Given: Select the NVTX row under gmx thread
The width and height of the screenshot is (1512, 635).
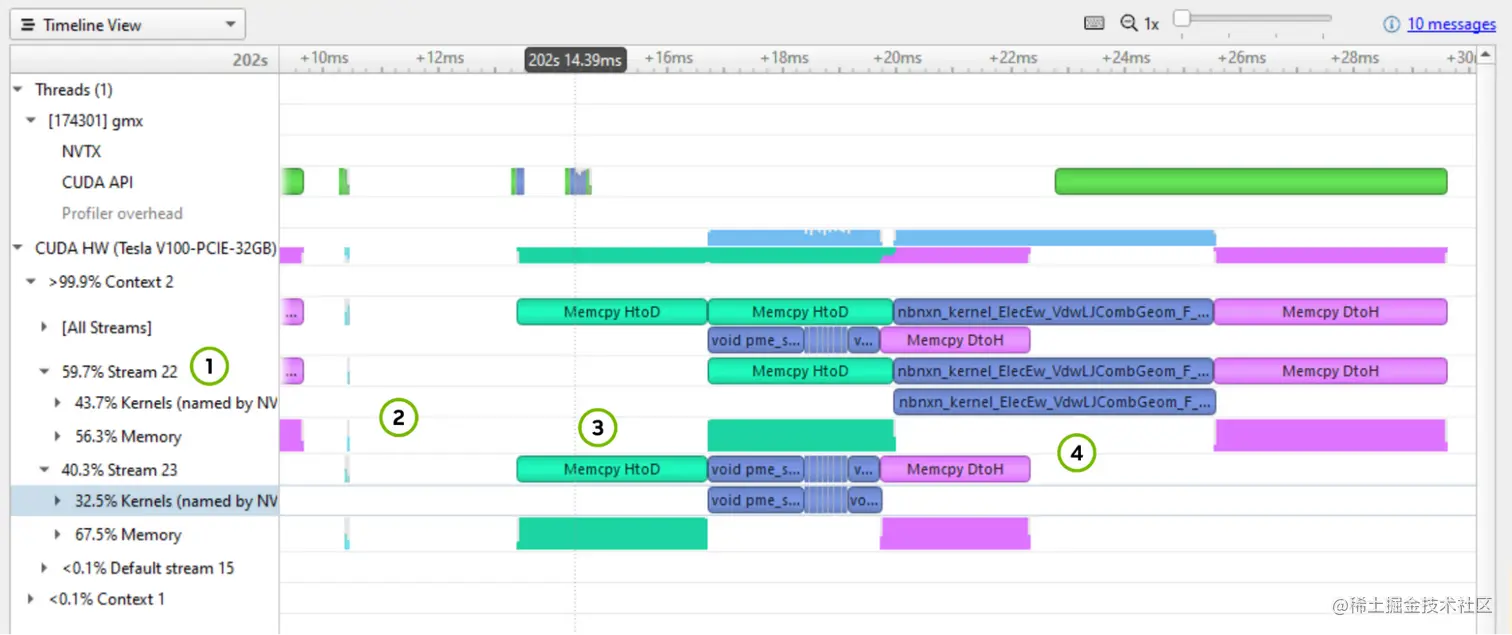Looking at the screenshot, I should click(83, 151).
